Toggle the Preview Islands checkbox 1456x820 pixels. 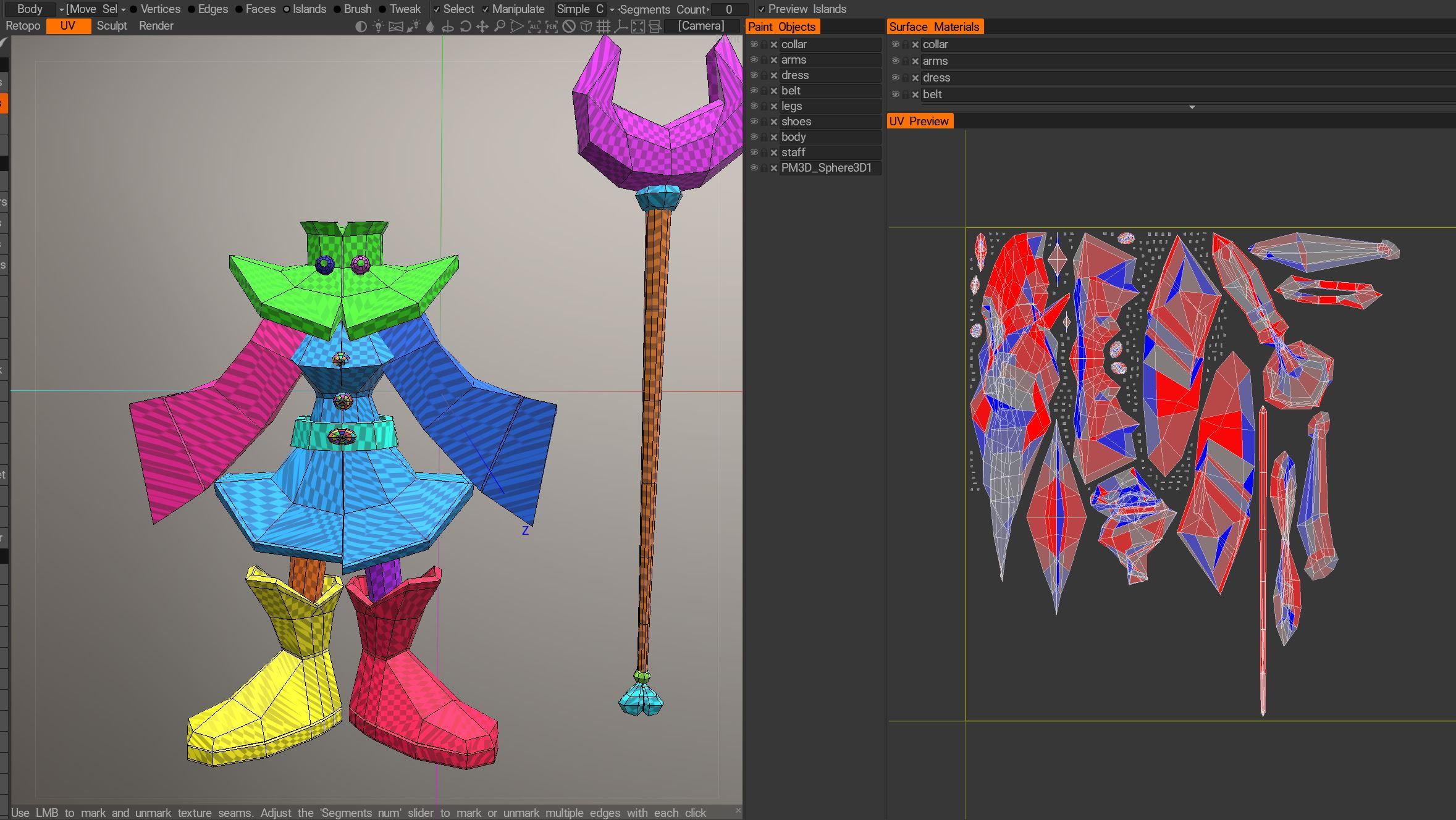(762, 9)
